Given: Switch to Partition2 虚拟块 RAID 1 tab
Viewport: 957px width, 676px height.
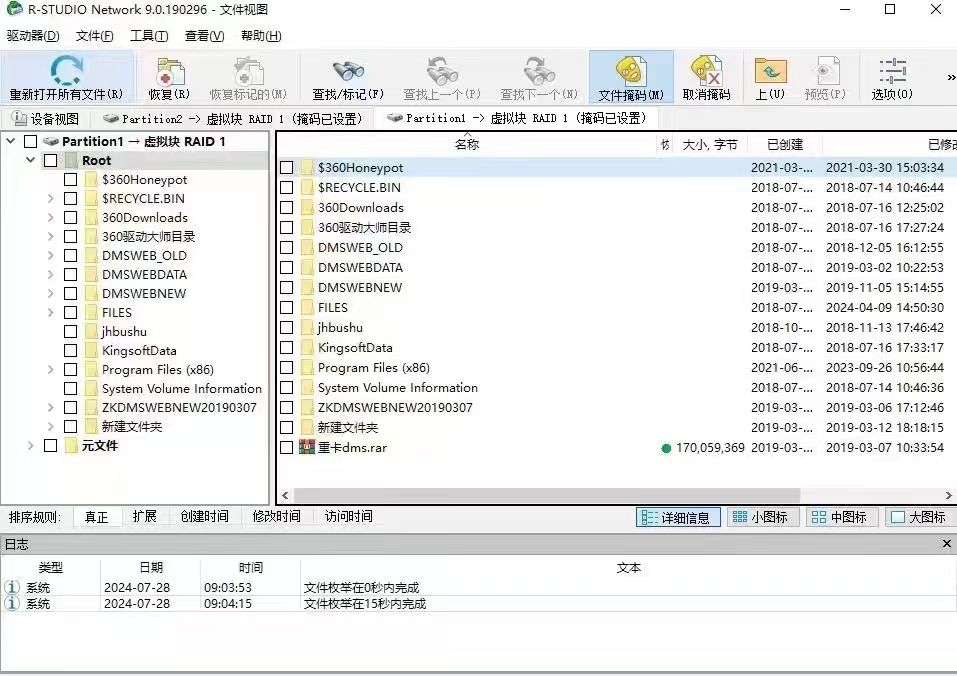Looking at the screenshot, I should pyautogui.click(x=233, y=118).
